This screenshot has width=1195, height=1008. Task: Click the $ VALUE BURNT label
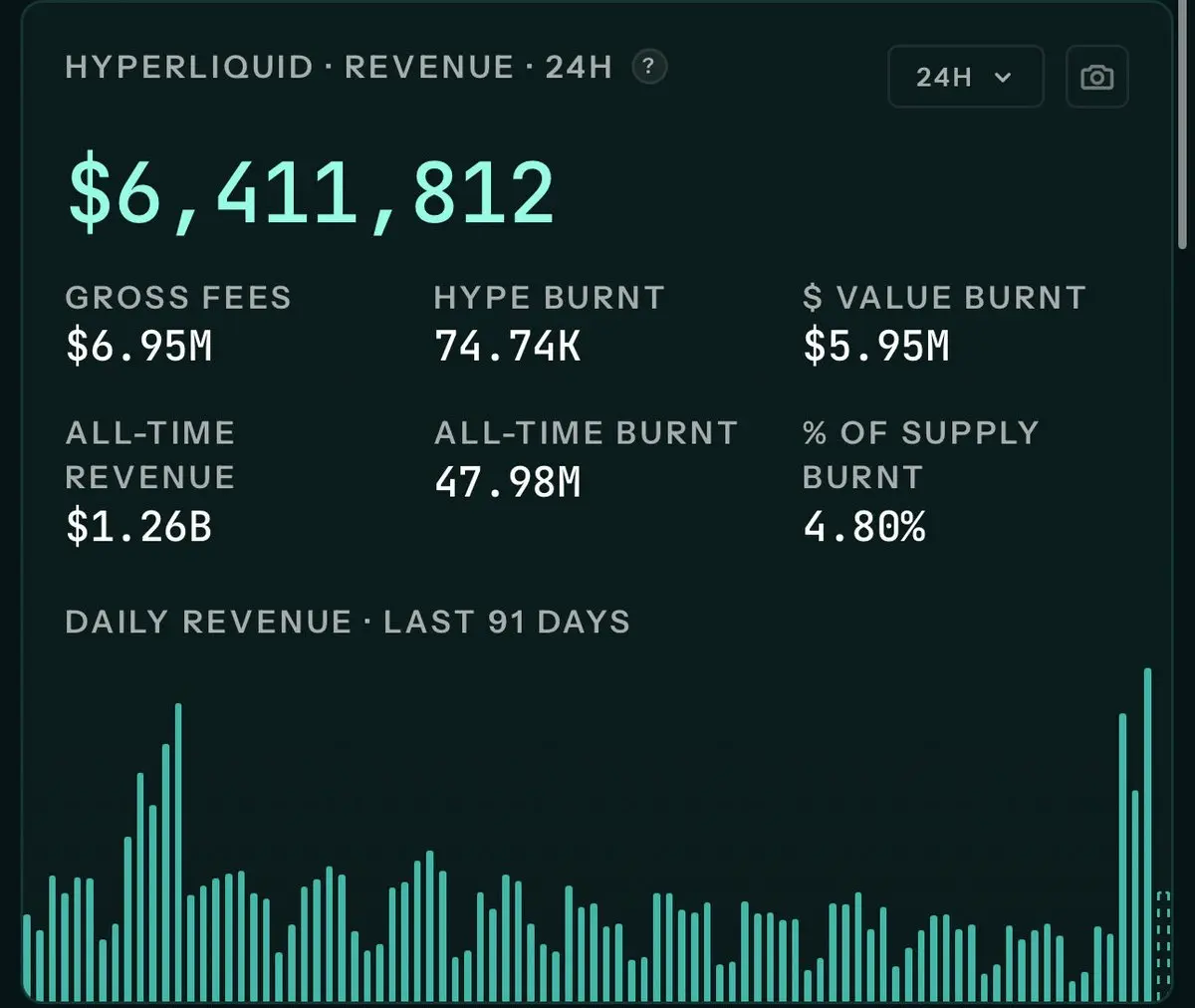coord(944,297)
